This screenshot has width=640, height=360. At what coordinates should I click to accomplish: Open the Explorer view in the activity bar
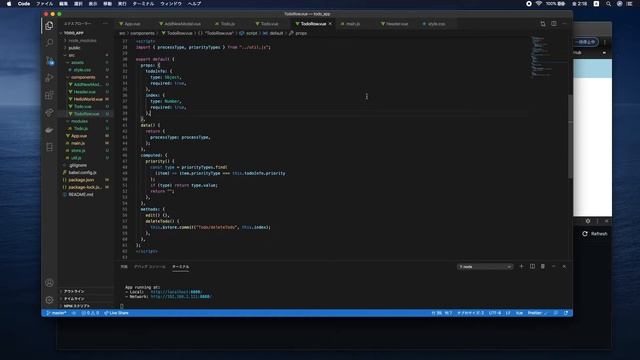point(49,26)
